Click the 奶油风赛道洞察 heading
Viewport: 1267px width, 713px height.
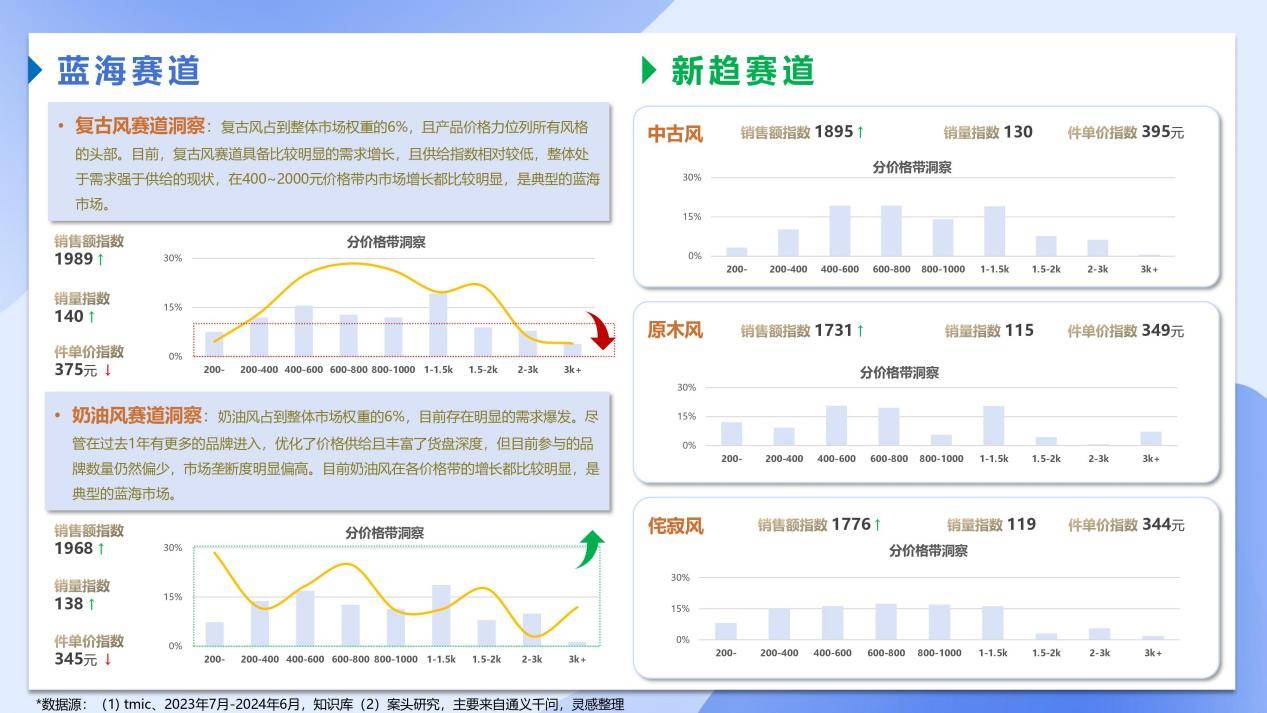137,415
